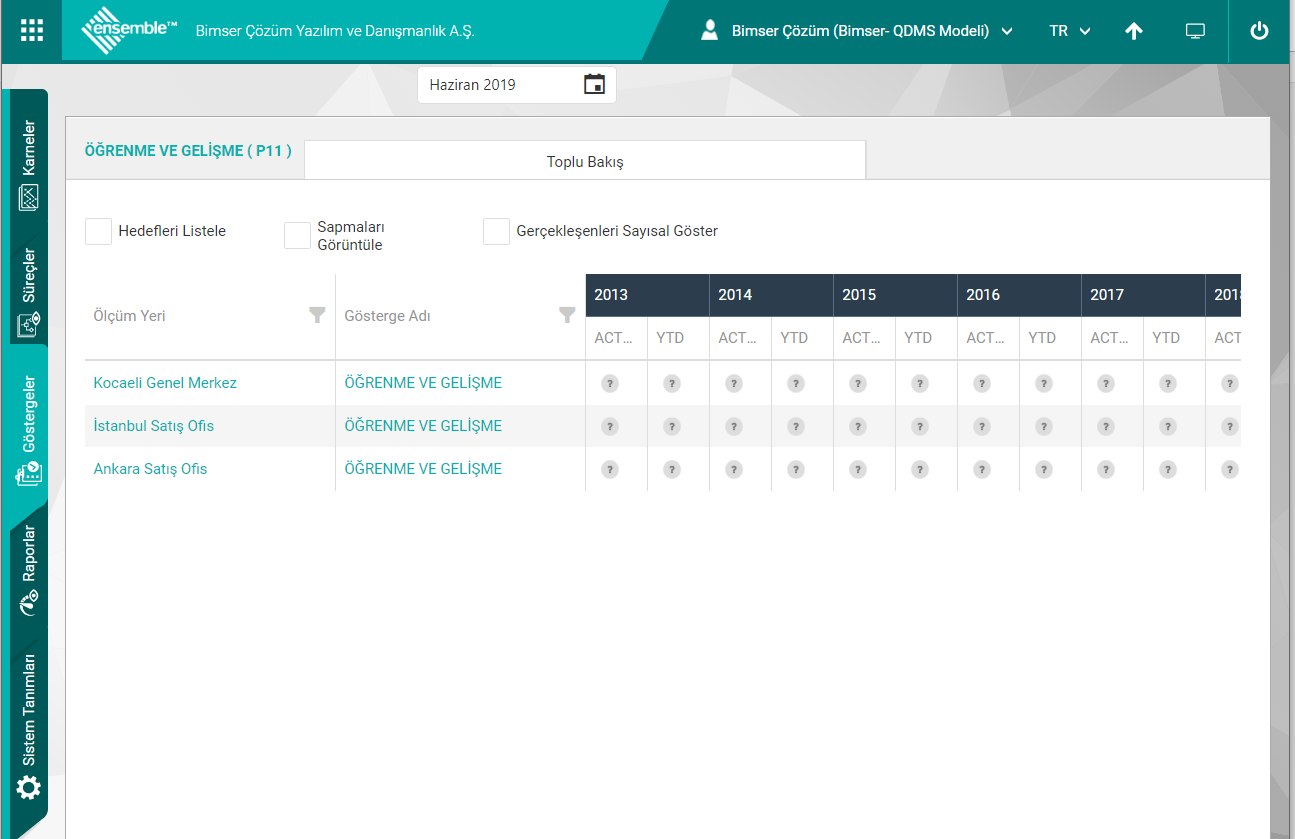Expand the TR language dropdown
This screenshot has width=1295, height=839.
click(x=1069, y=31)
